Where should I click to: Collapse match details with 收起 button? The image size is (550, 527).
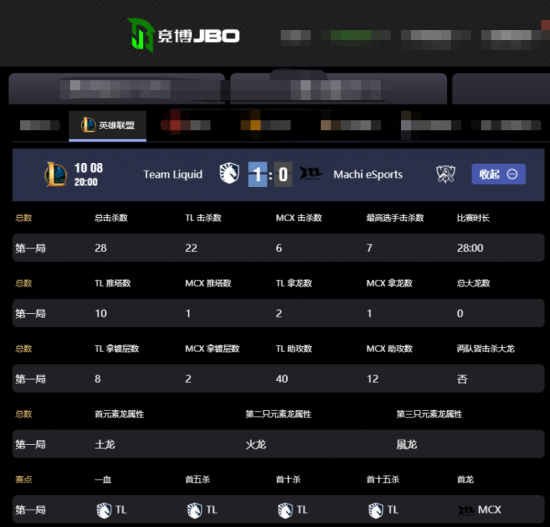pos(498,174)
